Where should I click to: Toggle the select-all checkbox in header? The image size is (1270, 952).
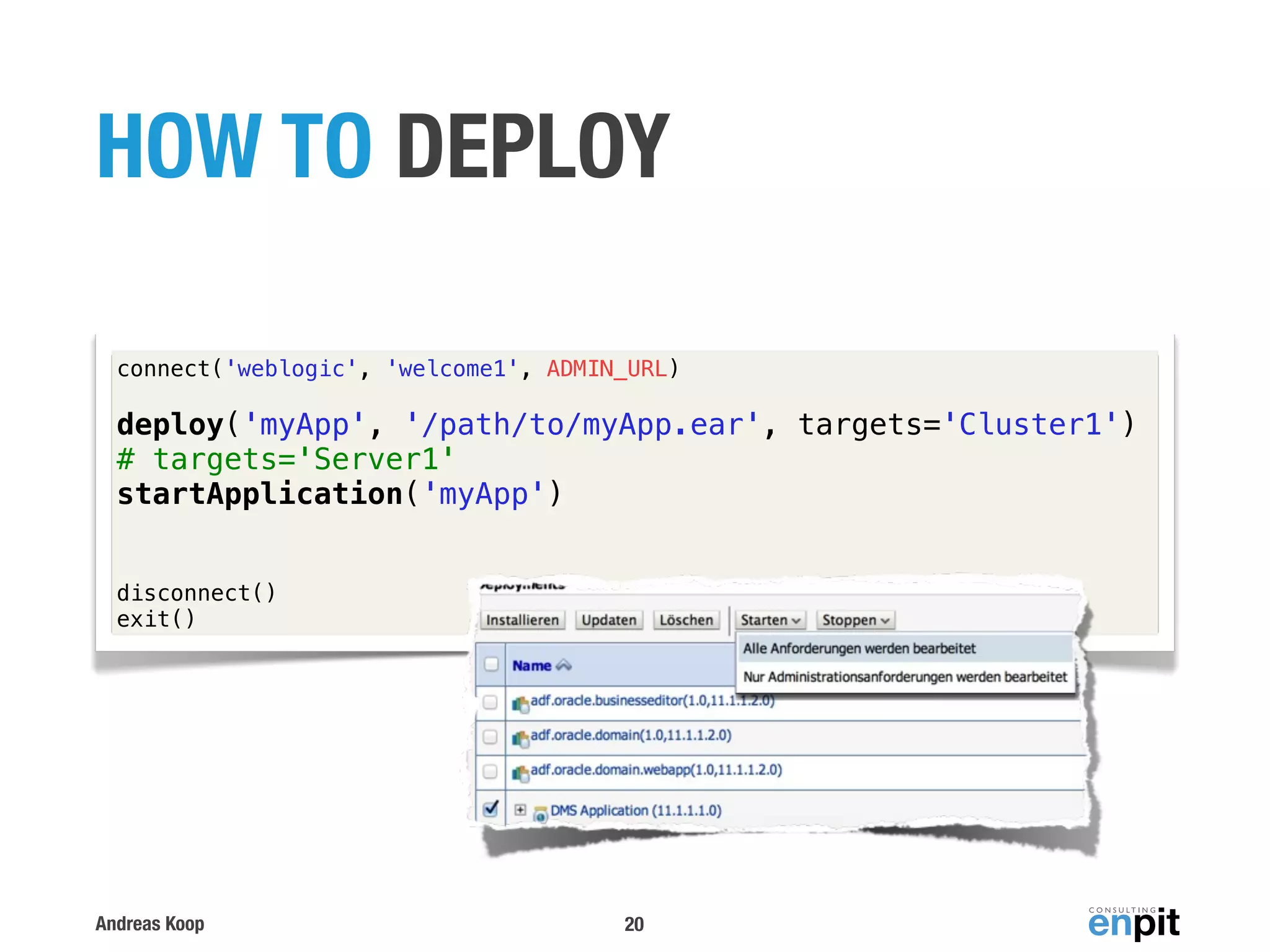[x=491, y=664]
